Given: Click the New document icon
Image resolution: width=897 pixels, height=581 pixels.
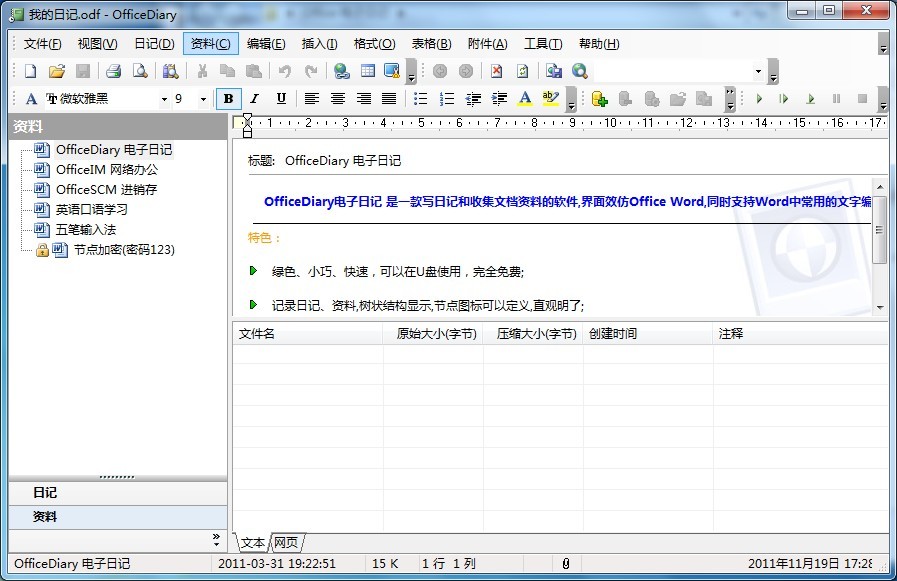Looking at the screenshot, I should click(x=30, y=71).
